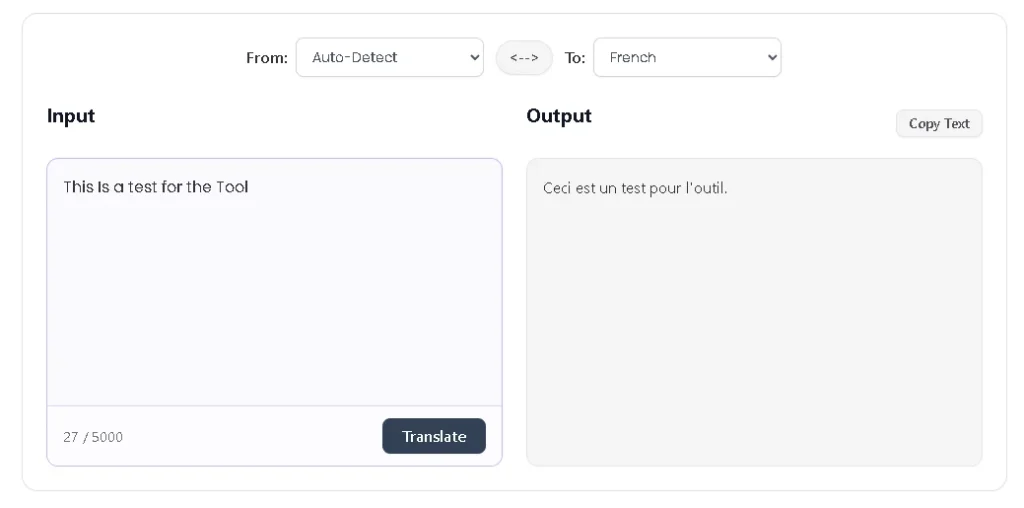Click the word 'Ceci' in the output
Image resolution: width=1024 pixels, height=508 pixels.
[x=557, y=188]
